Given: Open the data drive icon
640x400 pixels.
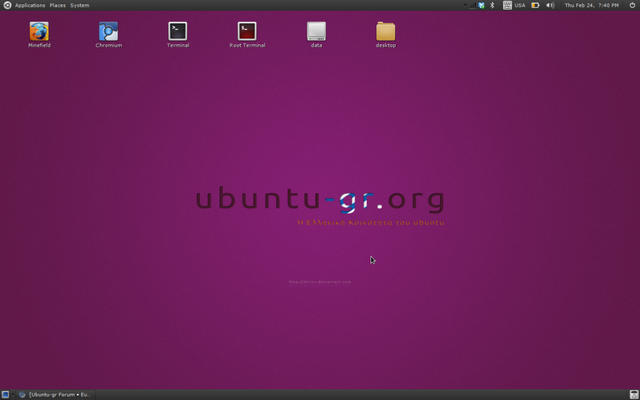Looking at the screenshot, I should [x=316, y=32].
